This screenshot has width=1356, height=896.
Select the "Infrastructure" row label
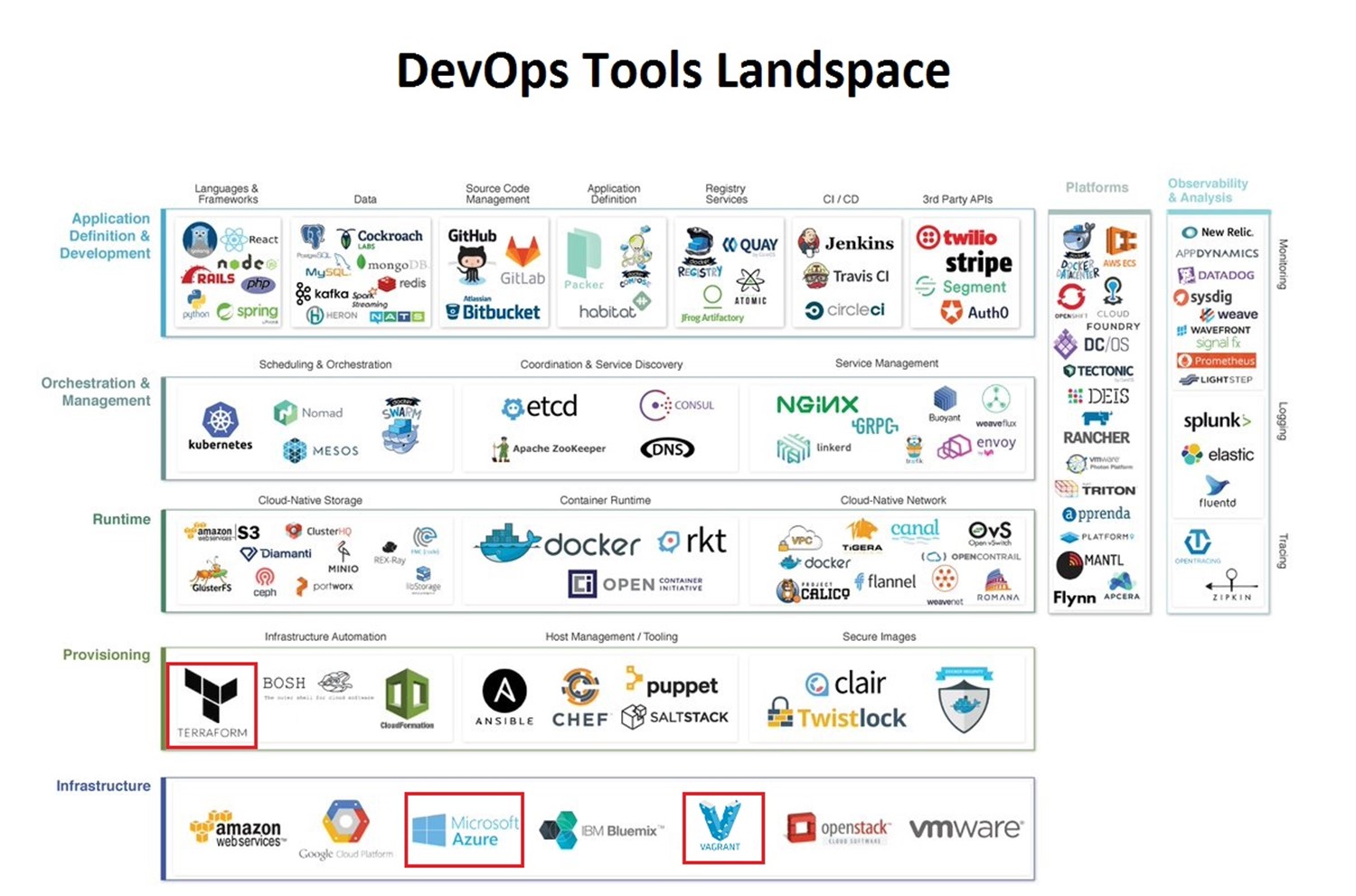(103, 786)
